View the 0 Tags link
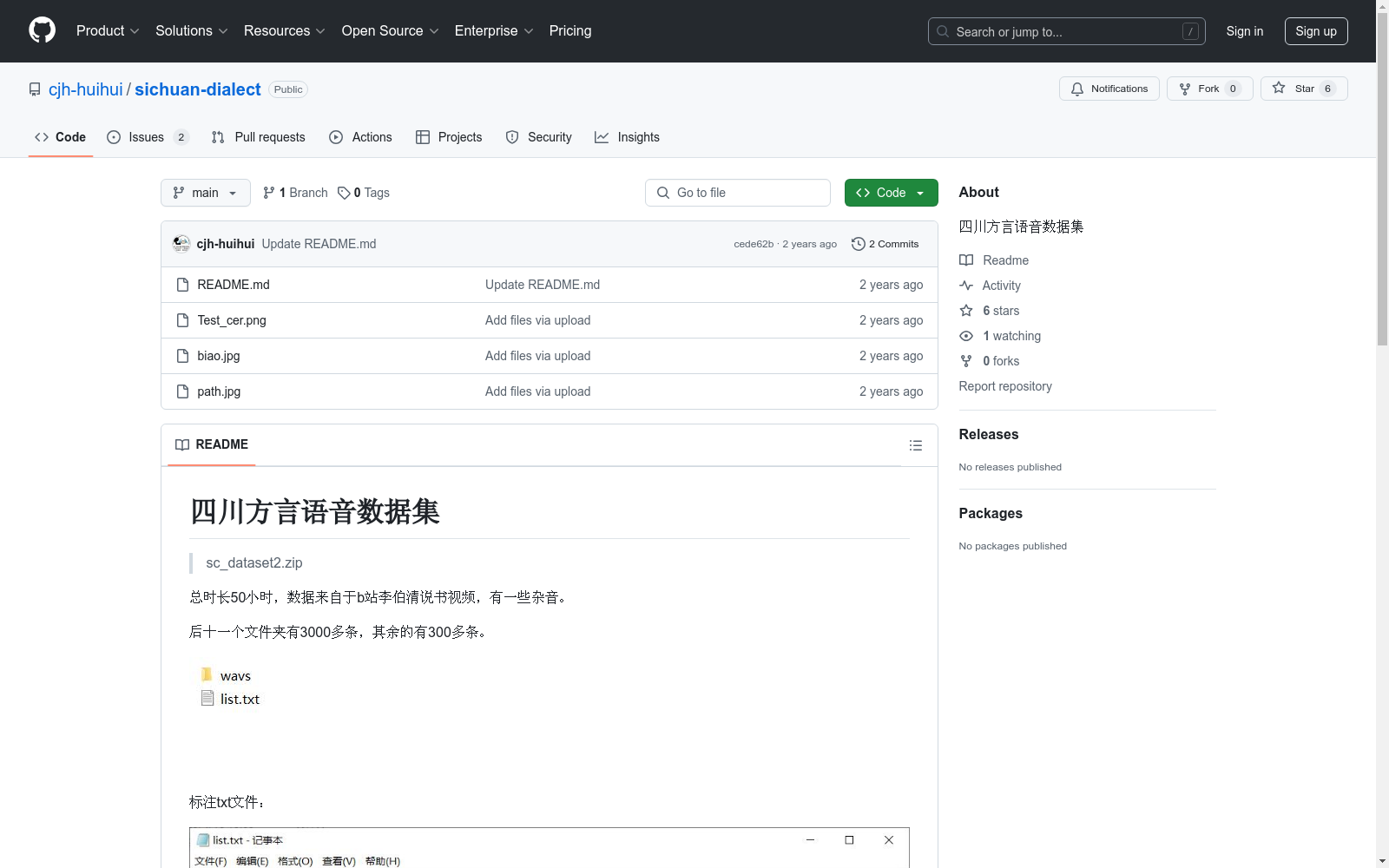 (364, 193)
